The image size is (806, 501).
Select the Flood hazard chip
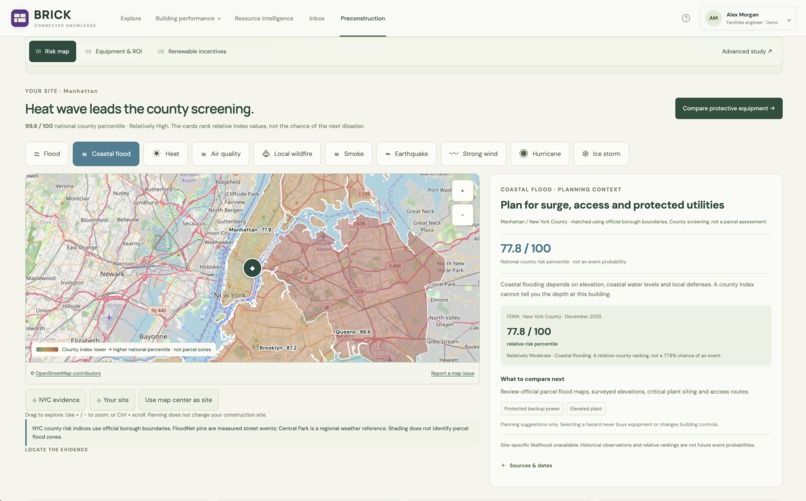coord(47,154)
